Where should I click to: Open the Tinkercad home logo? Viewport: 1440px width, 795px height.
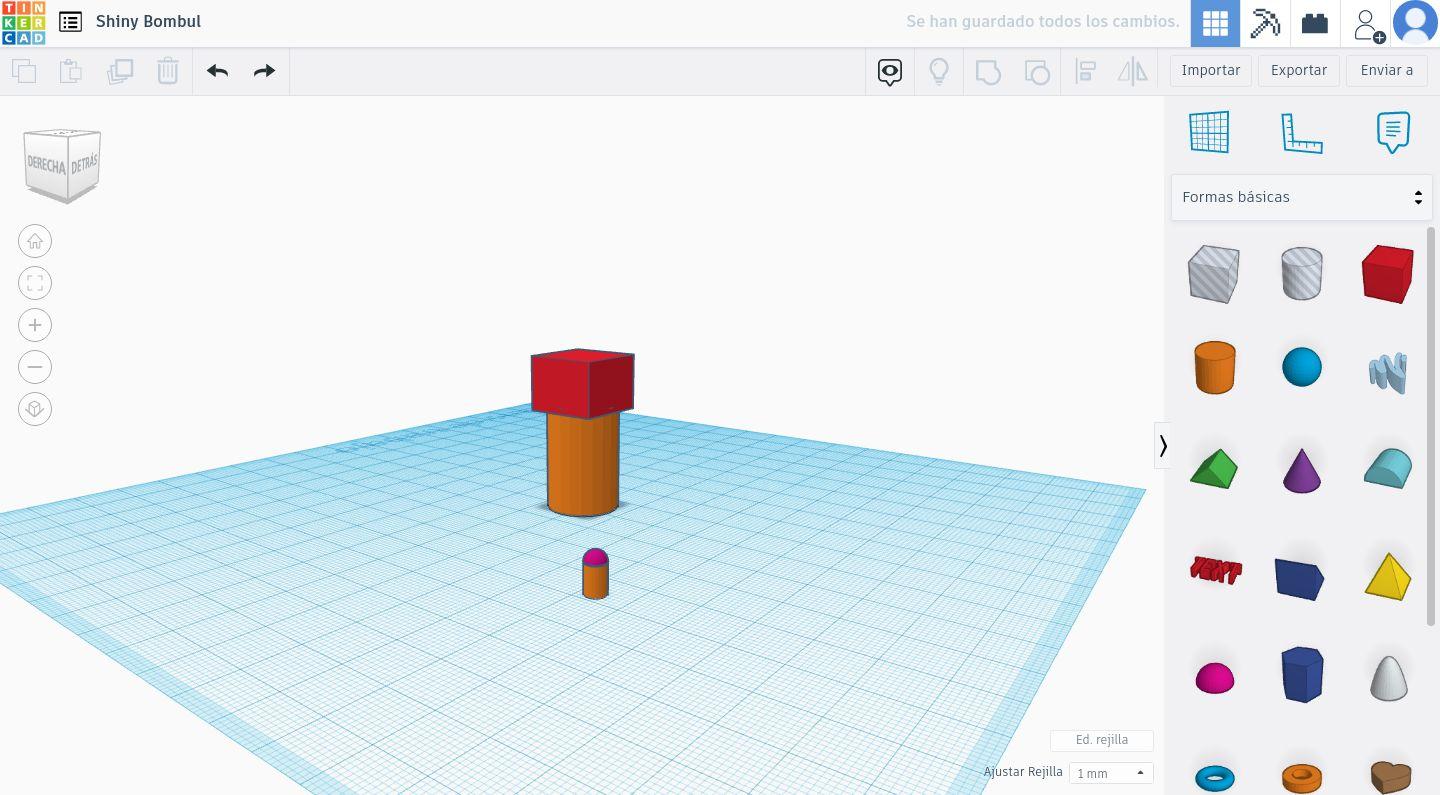23,23
